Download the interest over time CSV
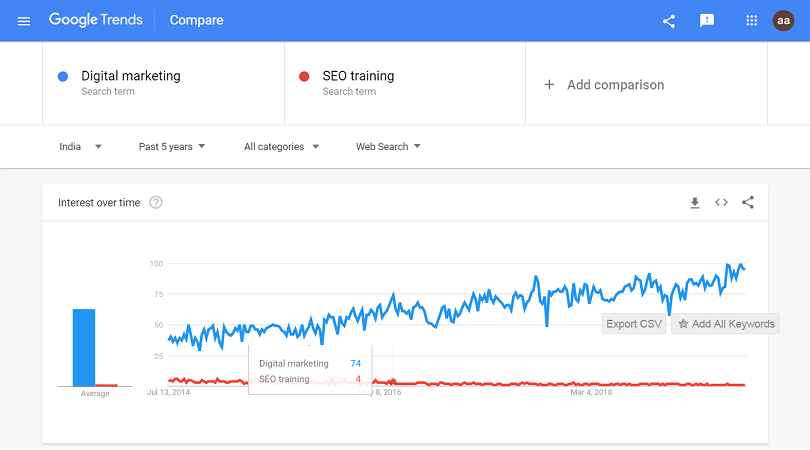810x450 pixels. 695,203
